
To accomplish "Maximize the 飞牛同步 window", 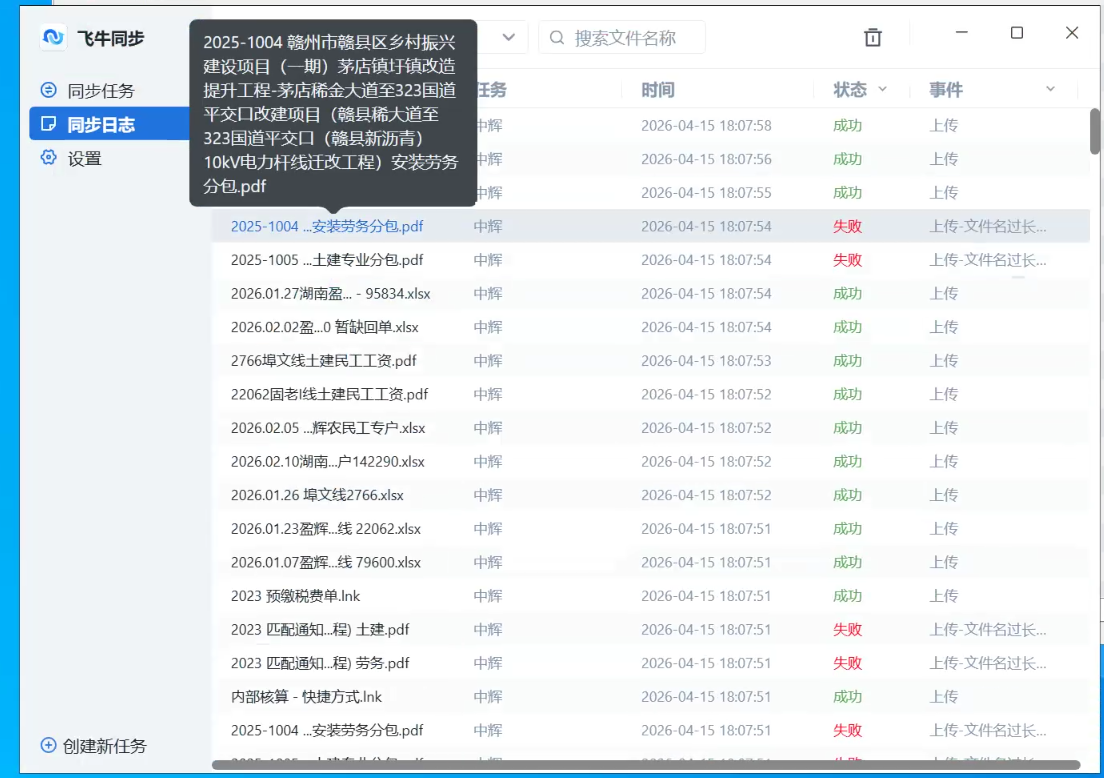I will click(1017, 32).
